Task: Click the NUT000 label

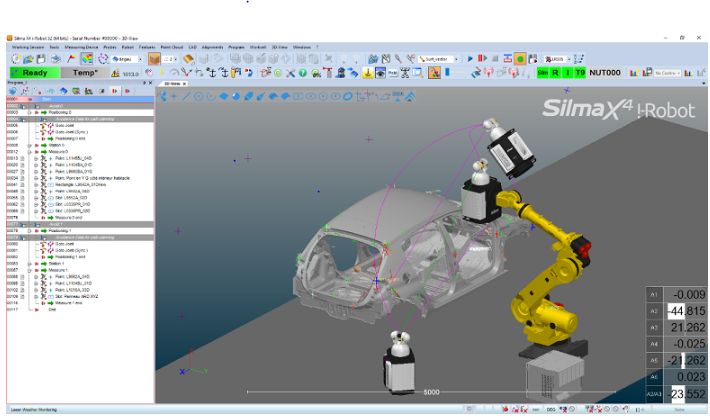Action: click(x=604, y=72)
